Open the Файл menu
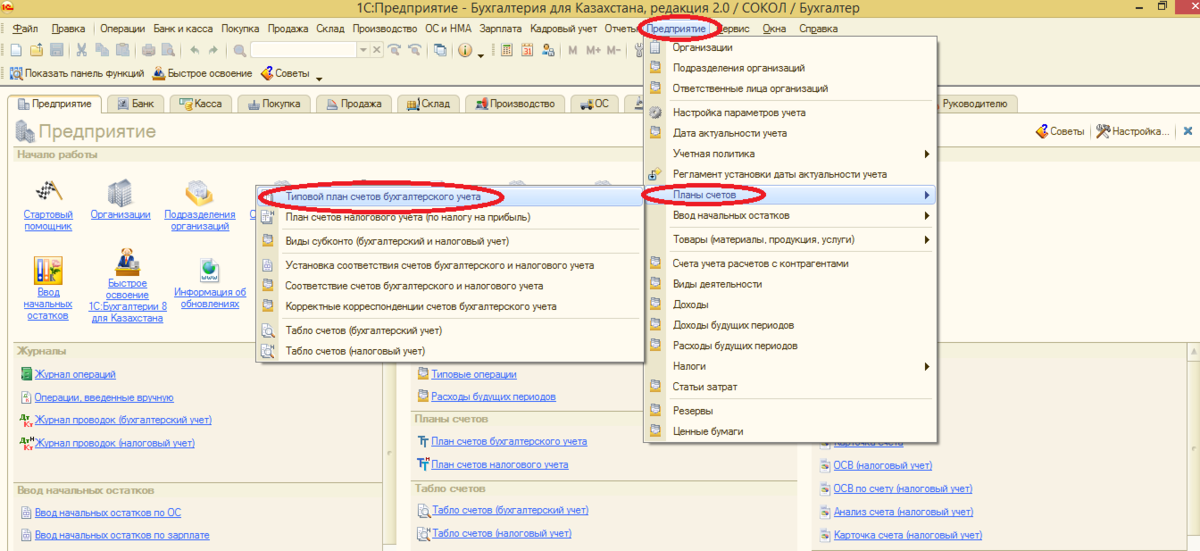The image size is (1200, 551). tap(27, 29)
